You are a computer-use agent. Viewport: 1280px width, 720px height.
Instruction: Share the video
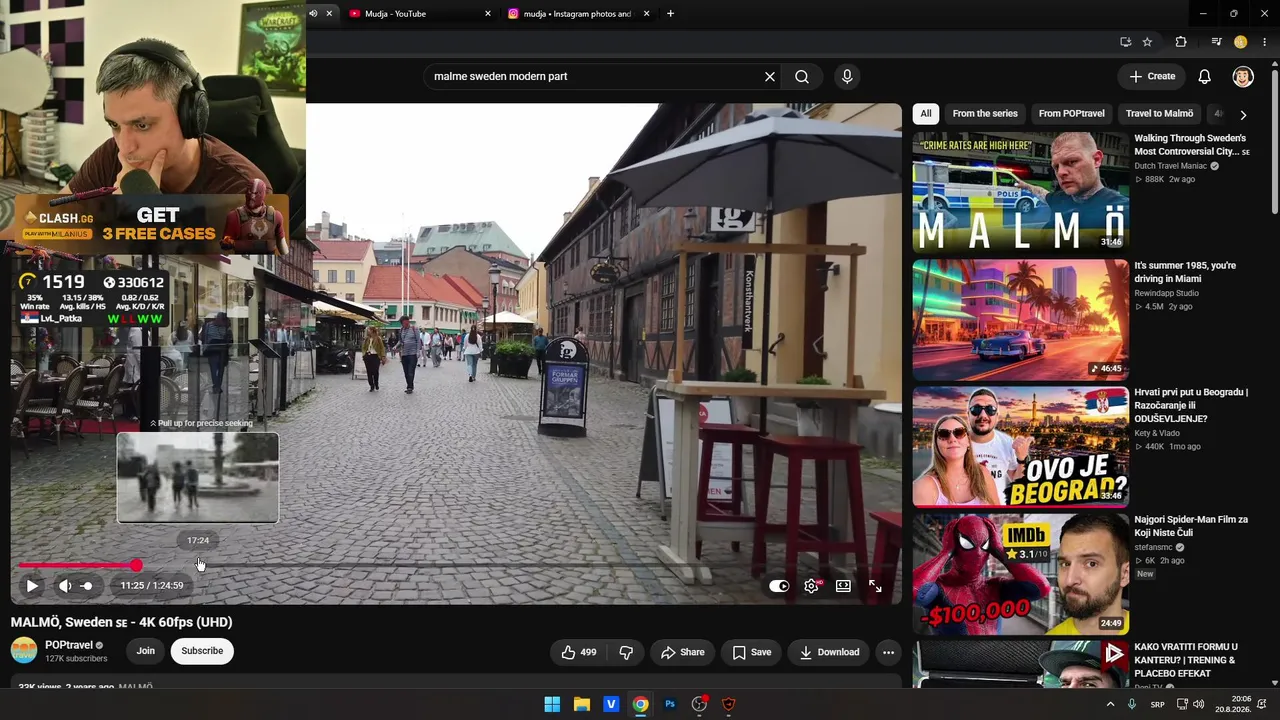click(683, 653)
